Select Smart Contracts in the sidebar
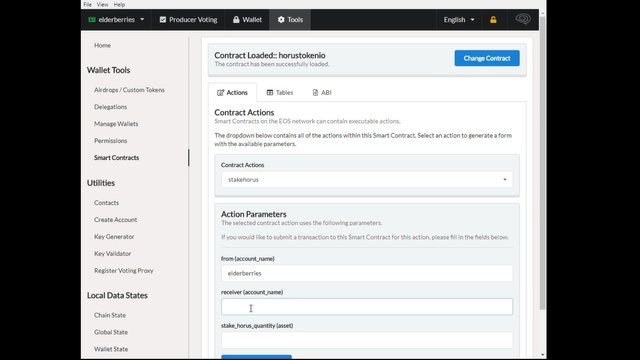This screenshot has width=640, height=360. coord(116,158)
